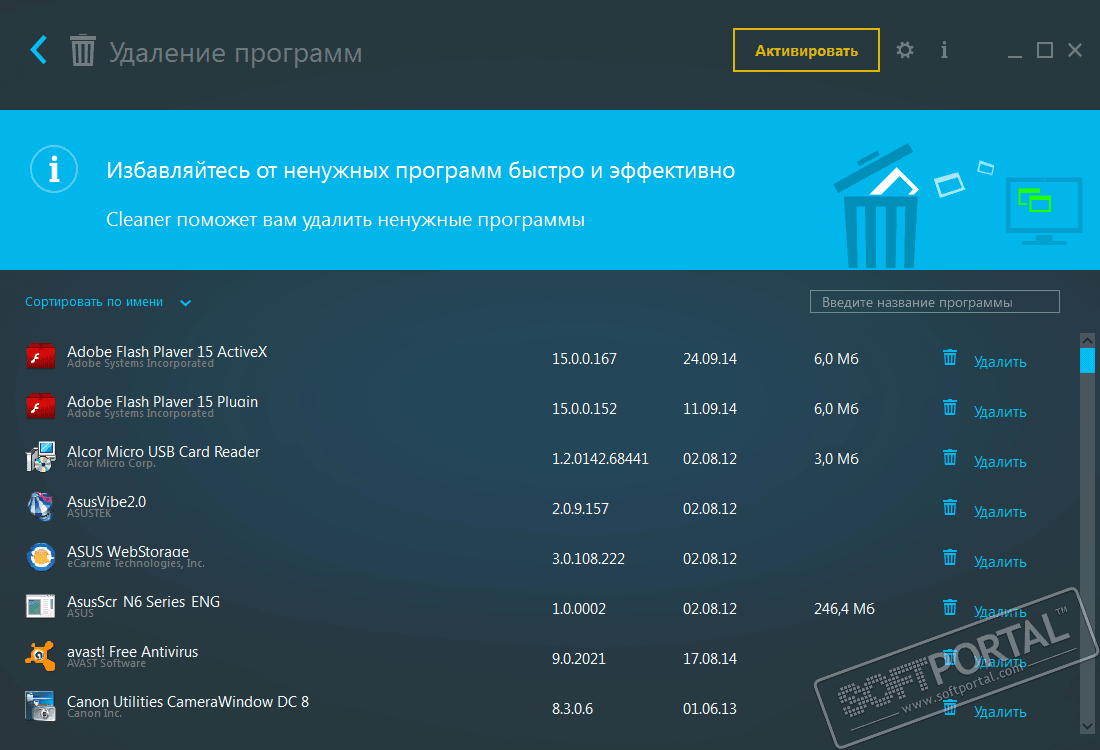The height and width of the screenshot is (750, 1100).
Task: Select Alcor Micro USB Card Reader name
Action: [x=163, y=452]
